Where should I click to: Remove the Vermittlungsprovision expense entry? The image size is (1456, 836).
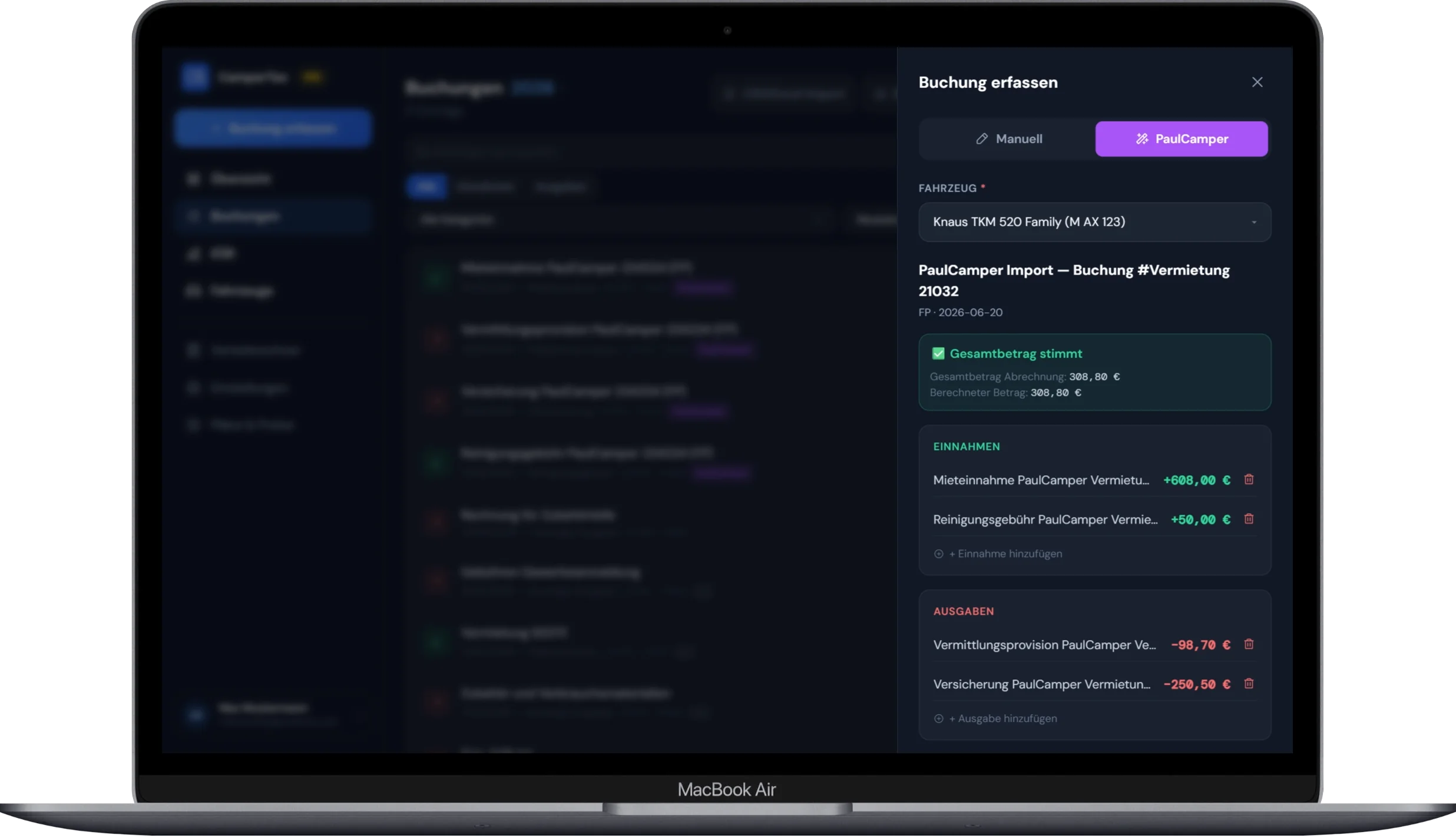[1249, 645]
